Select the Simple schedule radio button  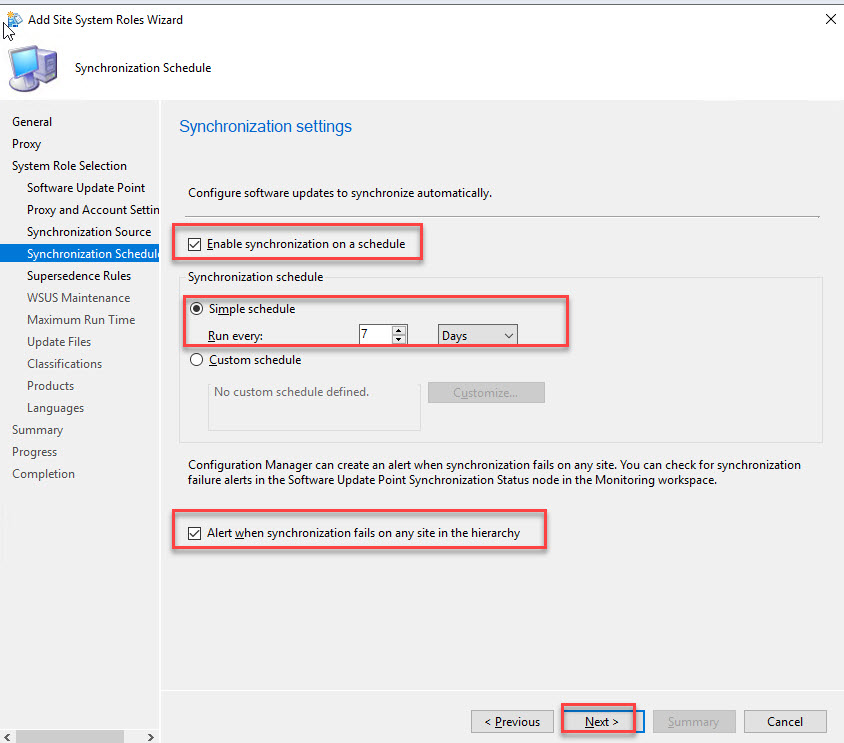pyautogui.click(x=196, y=309)
